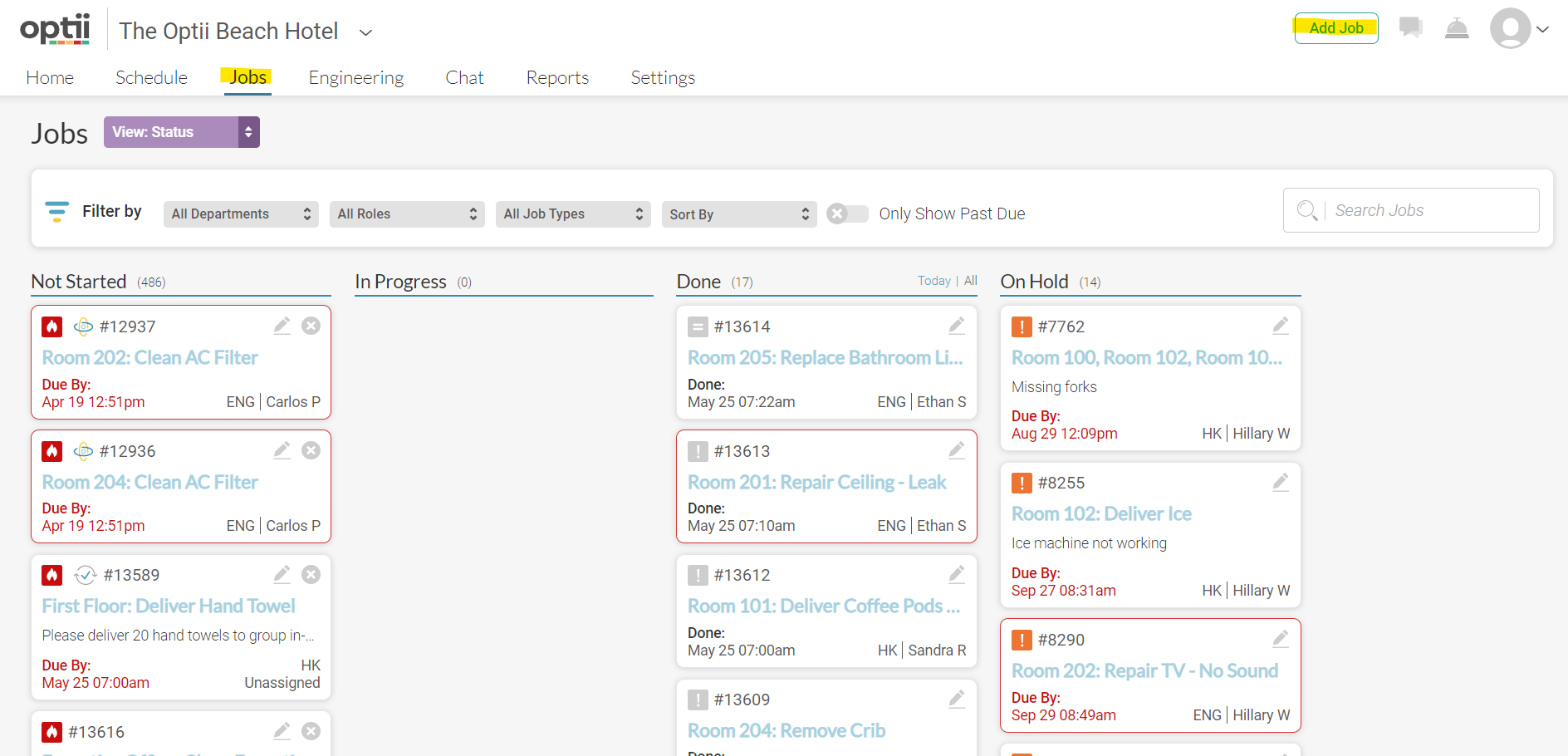Click orange exclamation icon on #8290

(x=1022, y=640)
